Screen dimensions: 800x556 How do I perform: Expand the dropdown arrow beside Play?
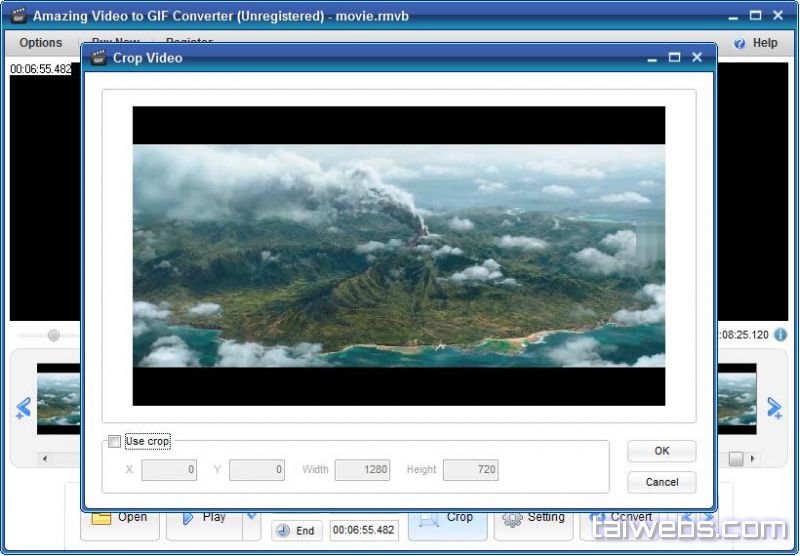(x=251, y=518)
